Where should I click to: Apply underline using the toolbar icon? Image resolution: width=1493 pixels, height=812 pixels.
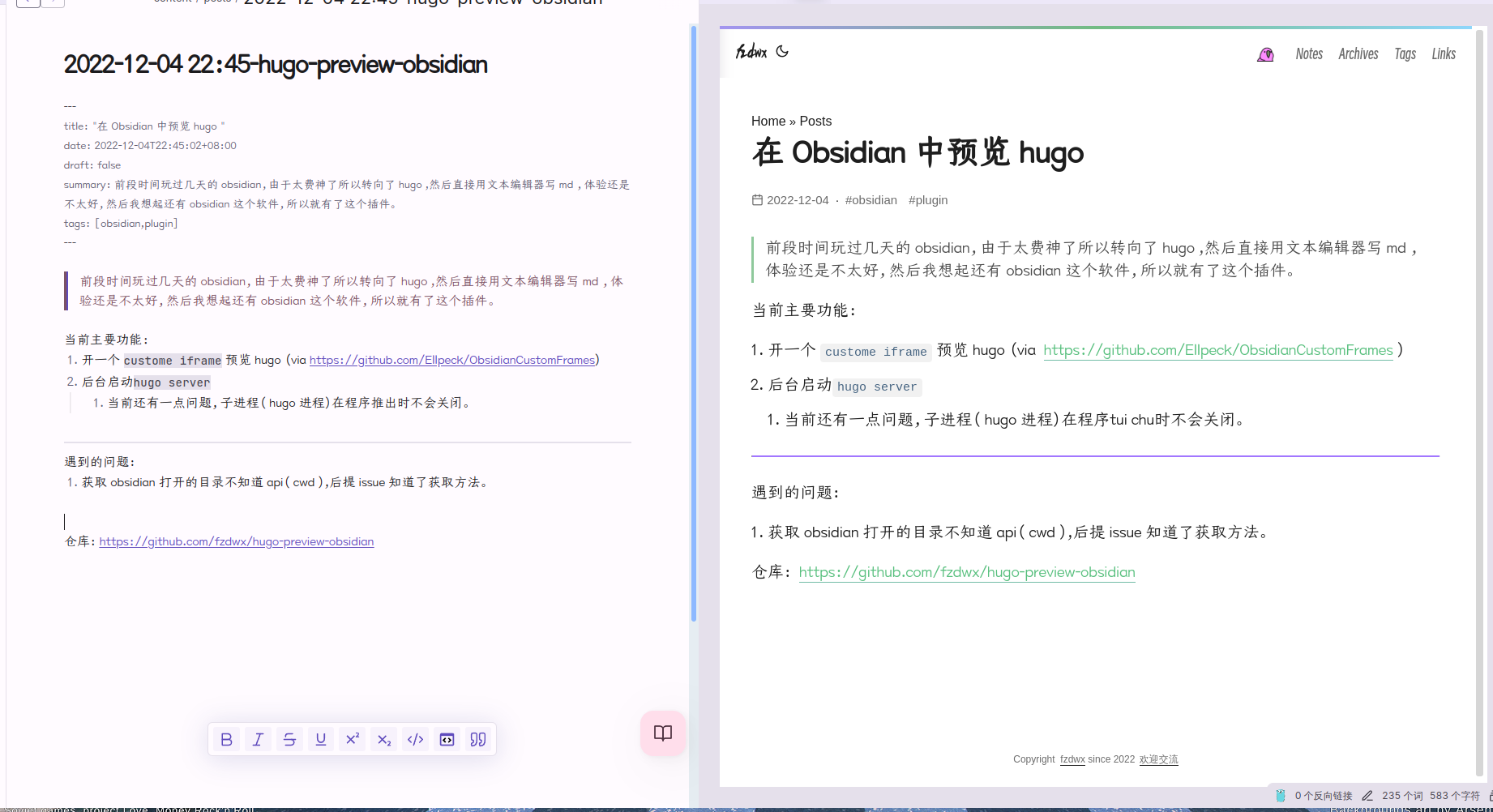click(x=321, y=739)
